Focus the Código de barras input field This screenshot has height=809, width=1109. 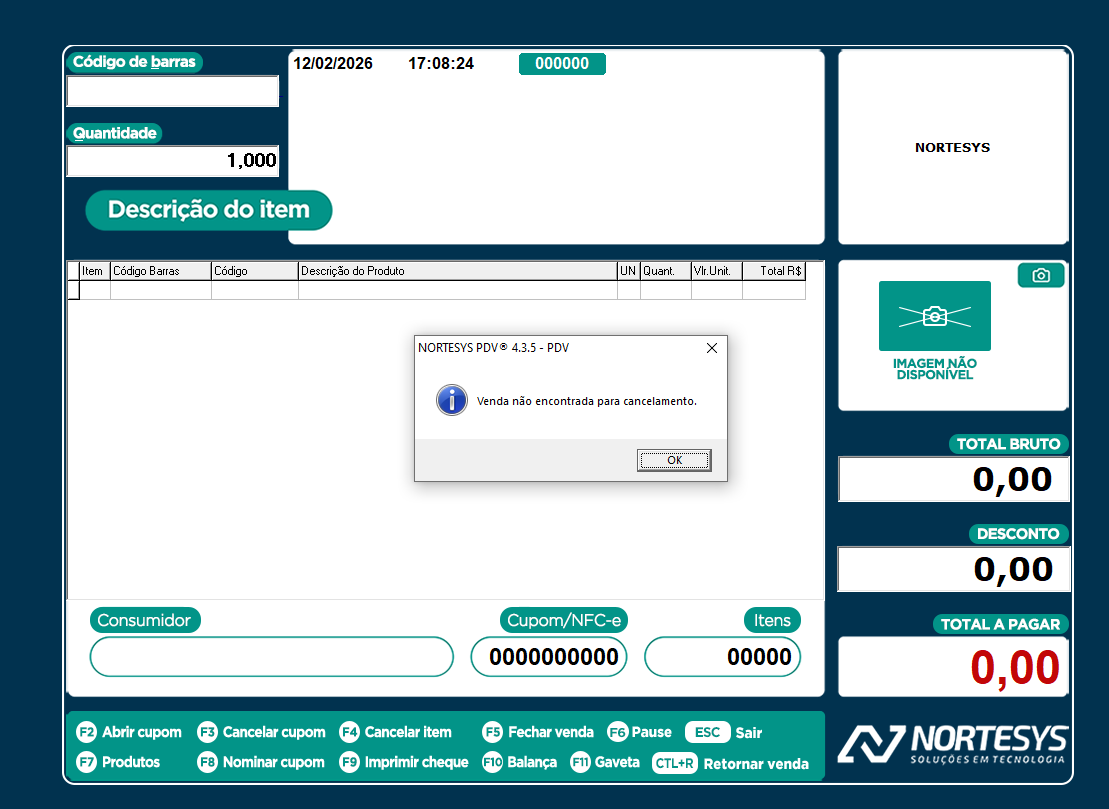[172, 91]
